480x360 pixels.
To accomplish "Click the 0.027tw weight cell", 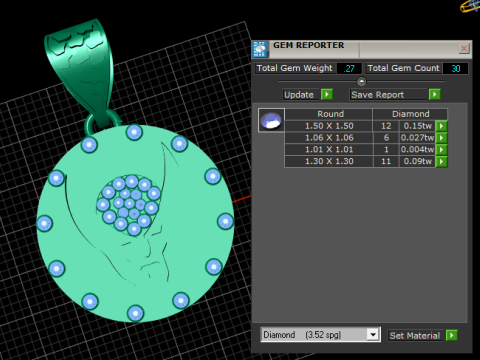I will (x=417, y=138).
